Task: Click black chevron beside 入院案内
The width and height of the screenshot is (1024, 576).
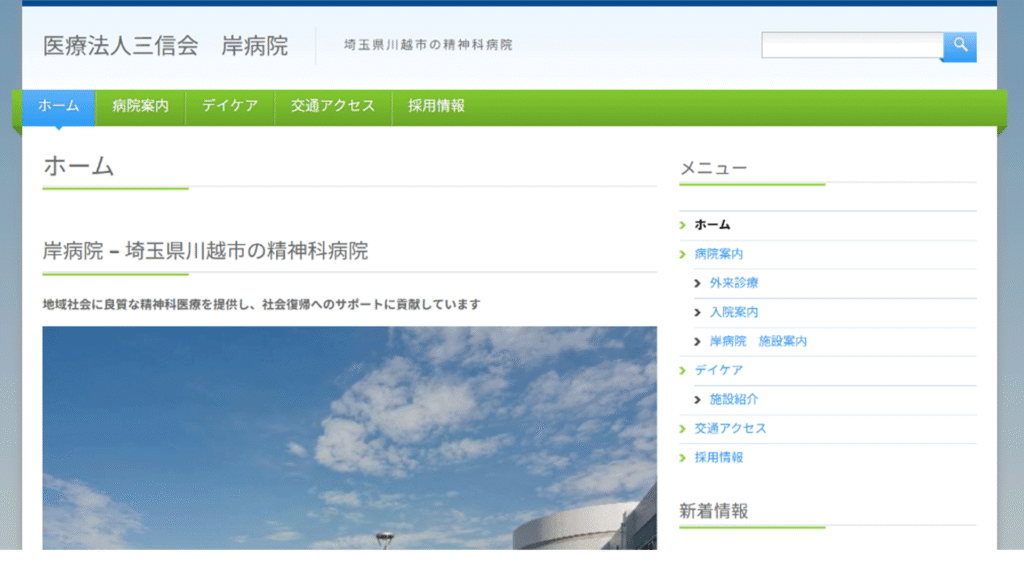Action: (x=697, y=312)
